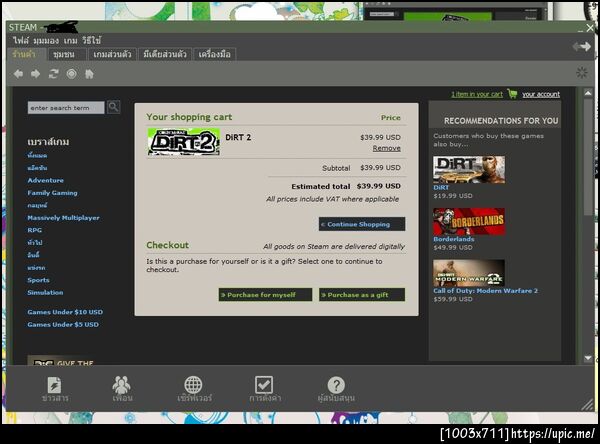Remove DiRT 2 from the cart
600x444 pixels.
point(386,148)
